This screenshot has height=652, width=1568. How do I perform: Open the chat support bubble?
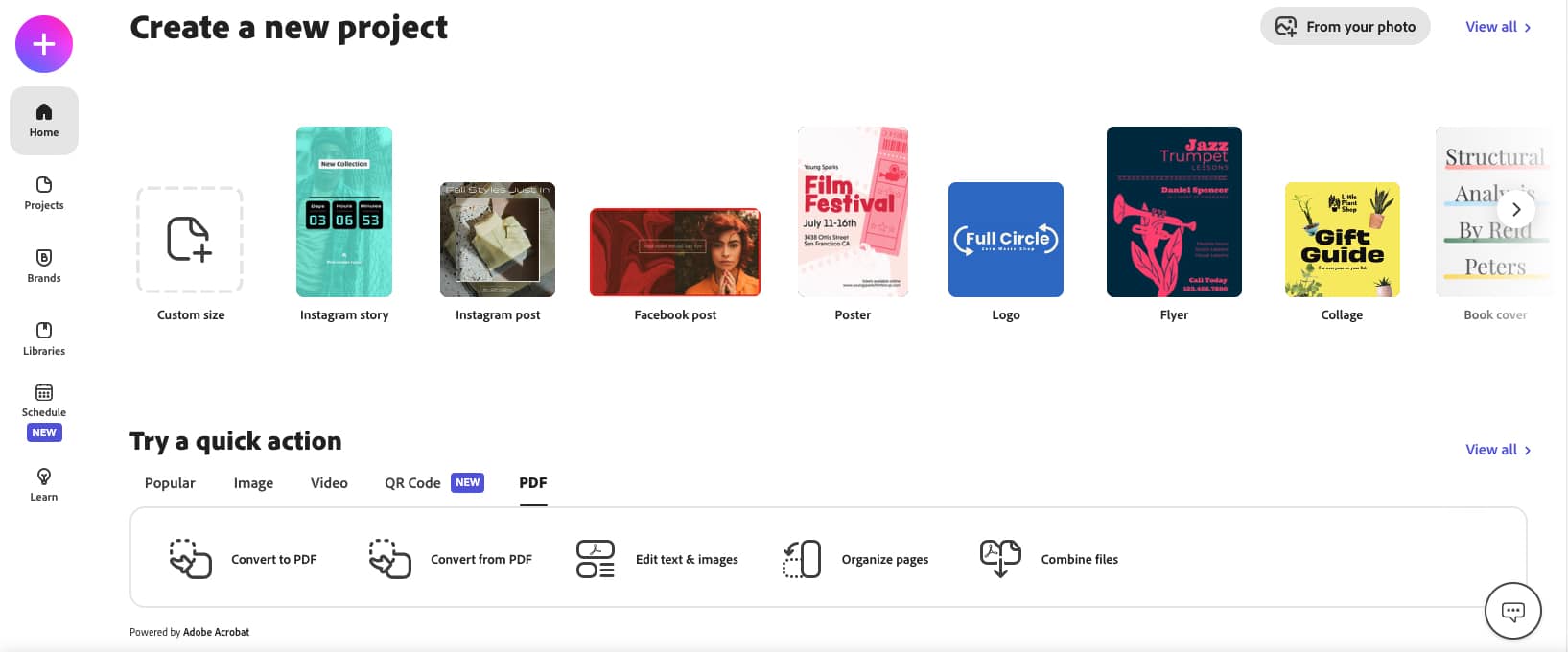tap(1512, 610)
